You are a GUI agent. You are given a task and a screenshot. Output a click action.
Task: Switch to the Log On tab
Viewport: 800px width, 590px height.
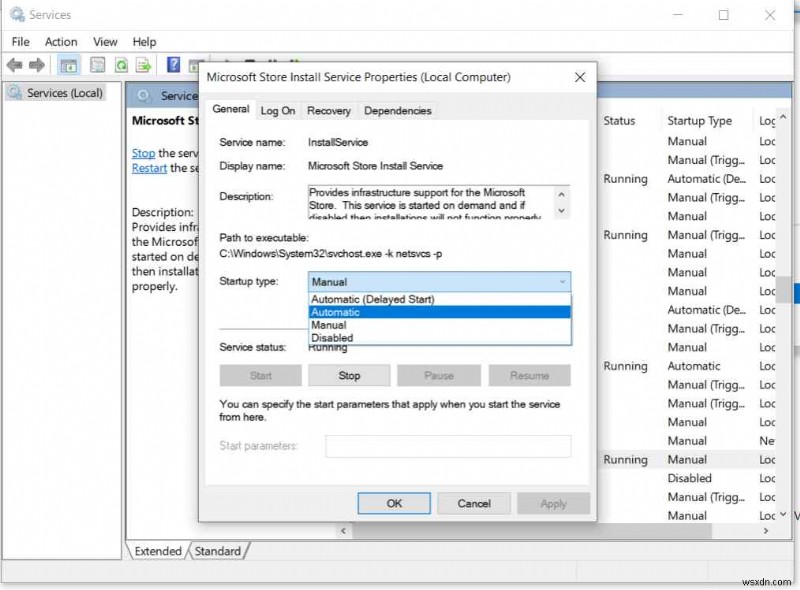277,110
